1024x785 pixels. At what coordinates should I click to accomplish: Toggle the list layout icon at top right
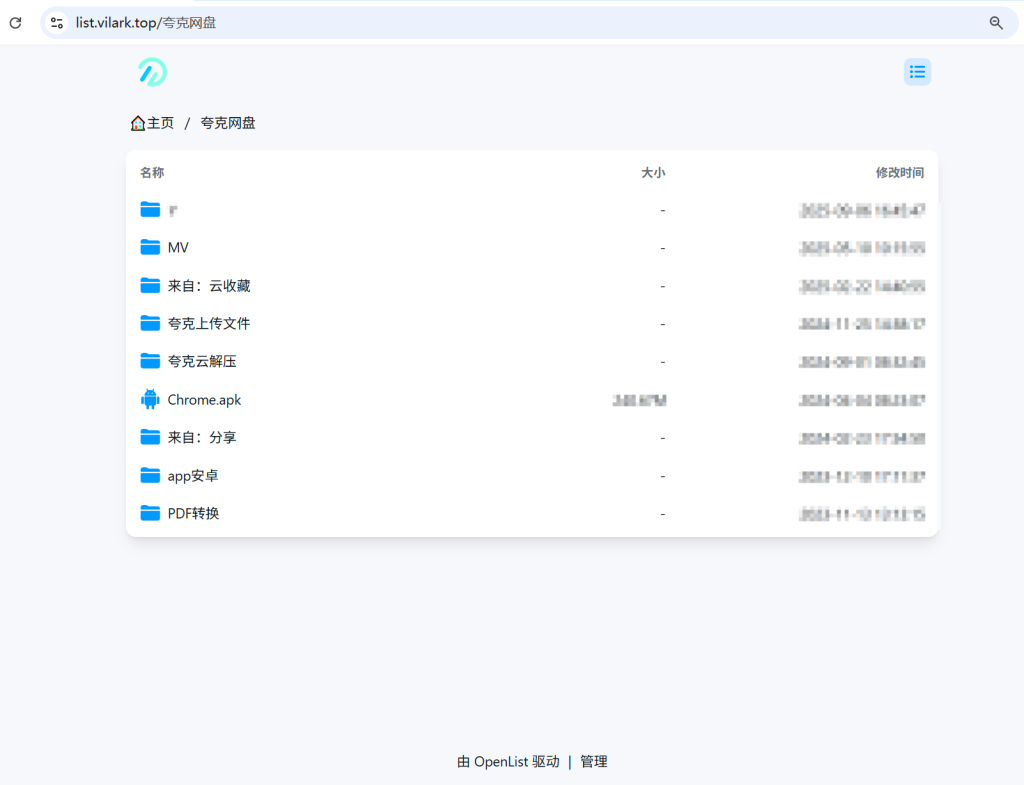tap(917, 71)
